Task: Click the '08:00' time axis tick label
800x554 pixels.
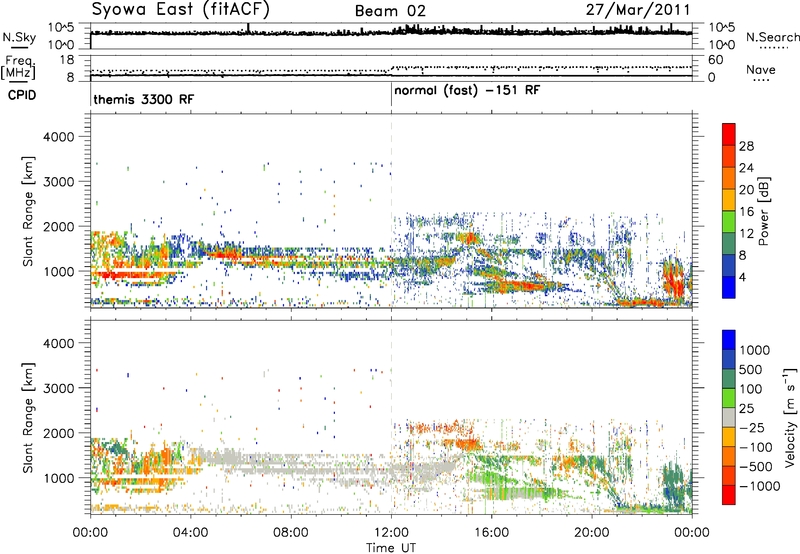Action: (x=291, y=533)
